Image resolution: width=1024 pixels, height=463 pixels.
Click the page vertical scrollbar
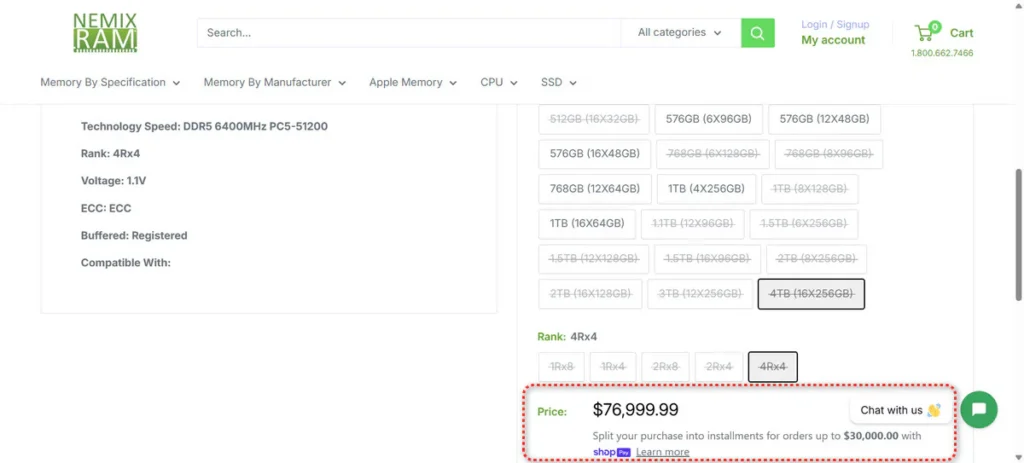click(x=1017, y=230)
